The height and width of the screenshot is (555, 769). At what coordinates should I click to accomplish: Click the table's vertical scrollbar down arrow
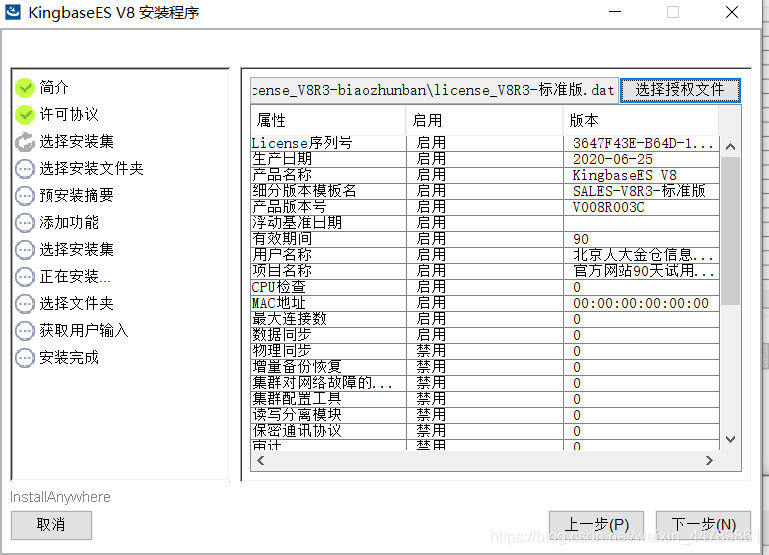pos(730,439)
